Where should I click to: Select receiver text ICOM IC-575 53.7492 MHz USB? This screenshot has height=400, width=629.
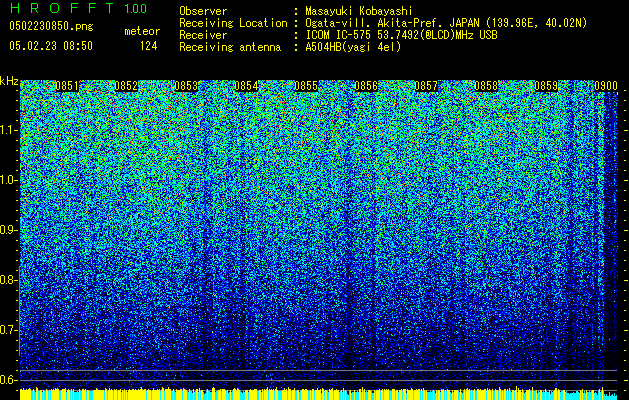(x=401, y=35)
